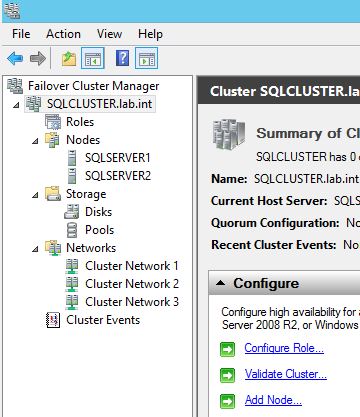Open the View menu
This screenshot has width=360, height=417.
(x=109, y=34)
